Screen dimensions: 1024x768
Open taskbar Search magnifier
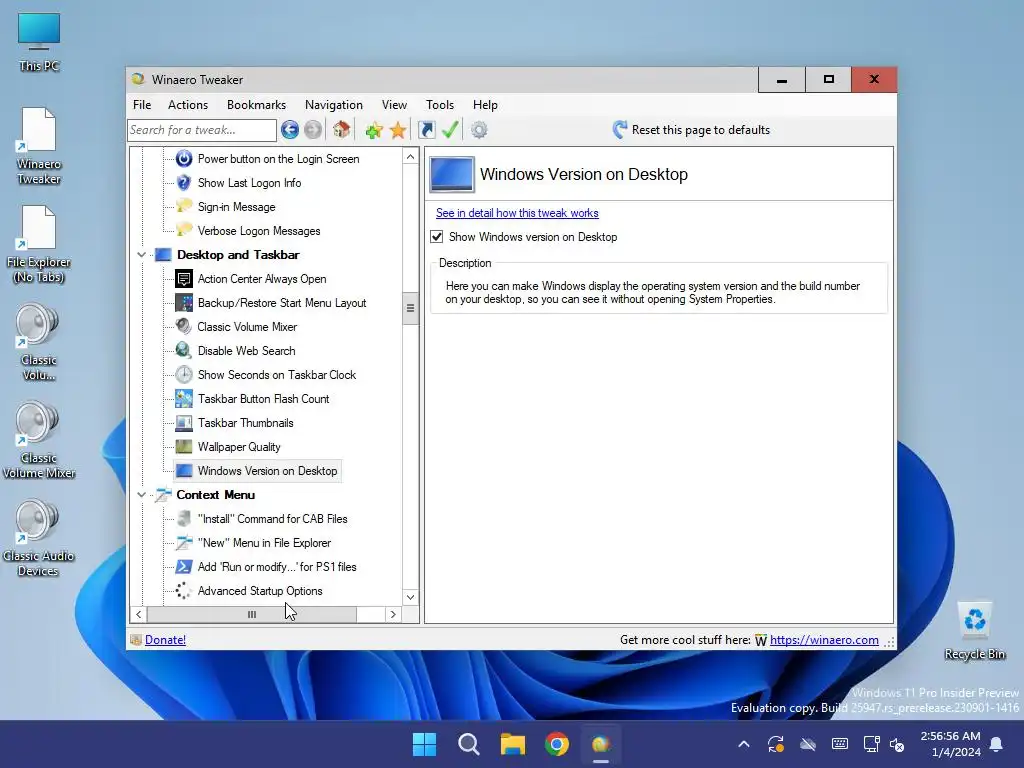coord(468,744)
